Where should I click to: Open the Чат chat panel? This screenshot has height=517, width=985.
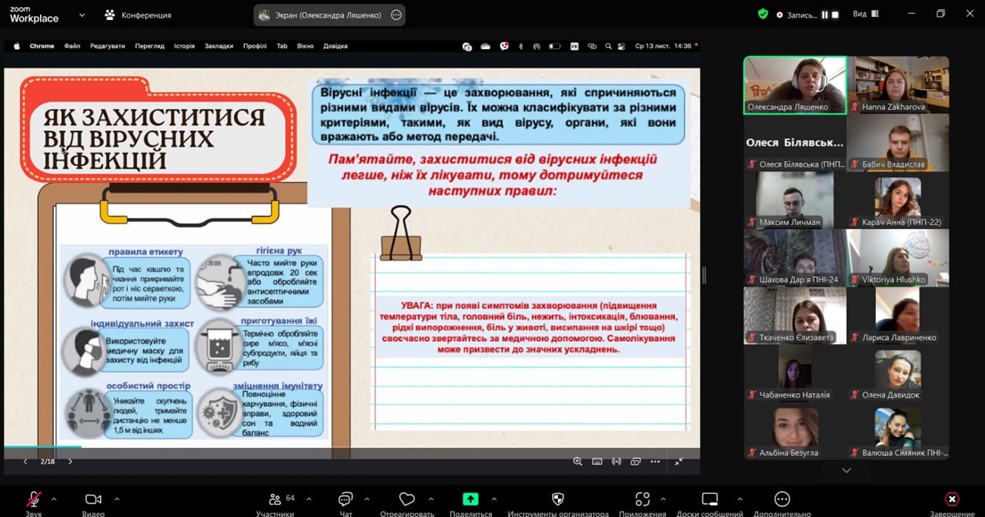(x=345, y=499)
